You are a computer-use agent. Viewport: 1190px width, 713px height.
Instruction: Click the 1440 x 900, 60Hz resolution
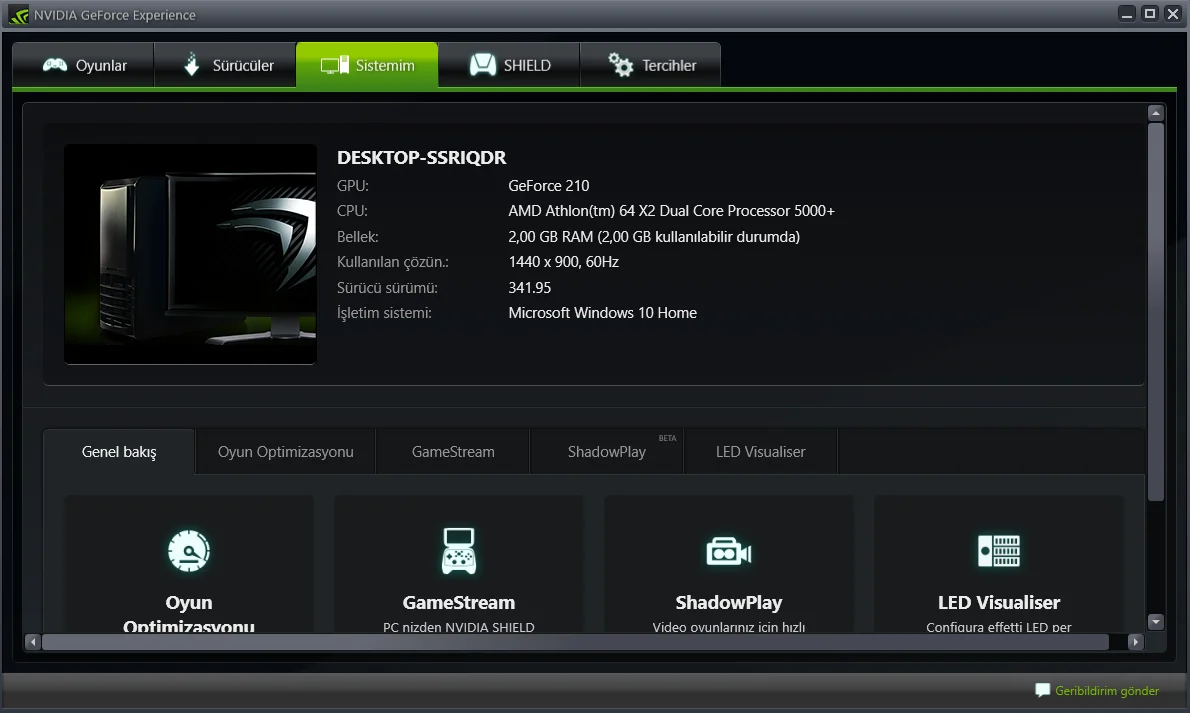(564, 262)
